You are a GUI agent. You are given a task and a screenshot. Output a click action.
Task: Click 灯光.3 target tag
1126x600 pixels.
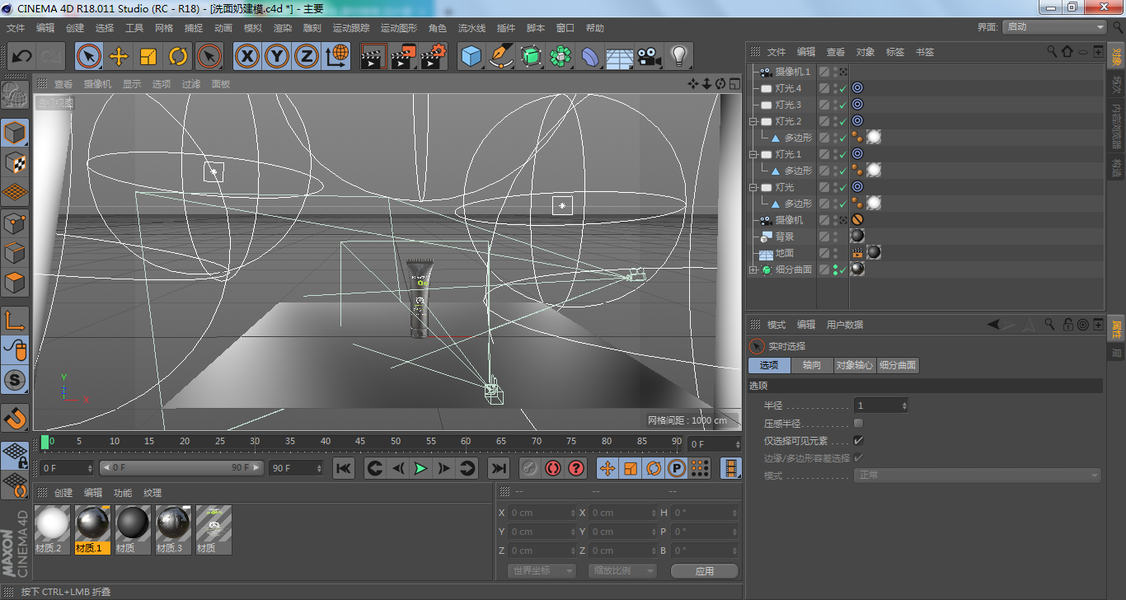(x=857, y=105)
